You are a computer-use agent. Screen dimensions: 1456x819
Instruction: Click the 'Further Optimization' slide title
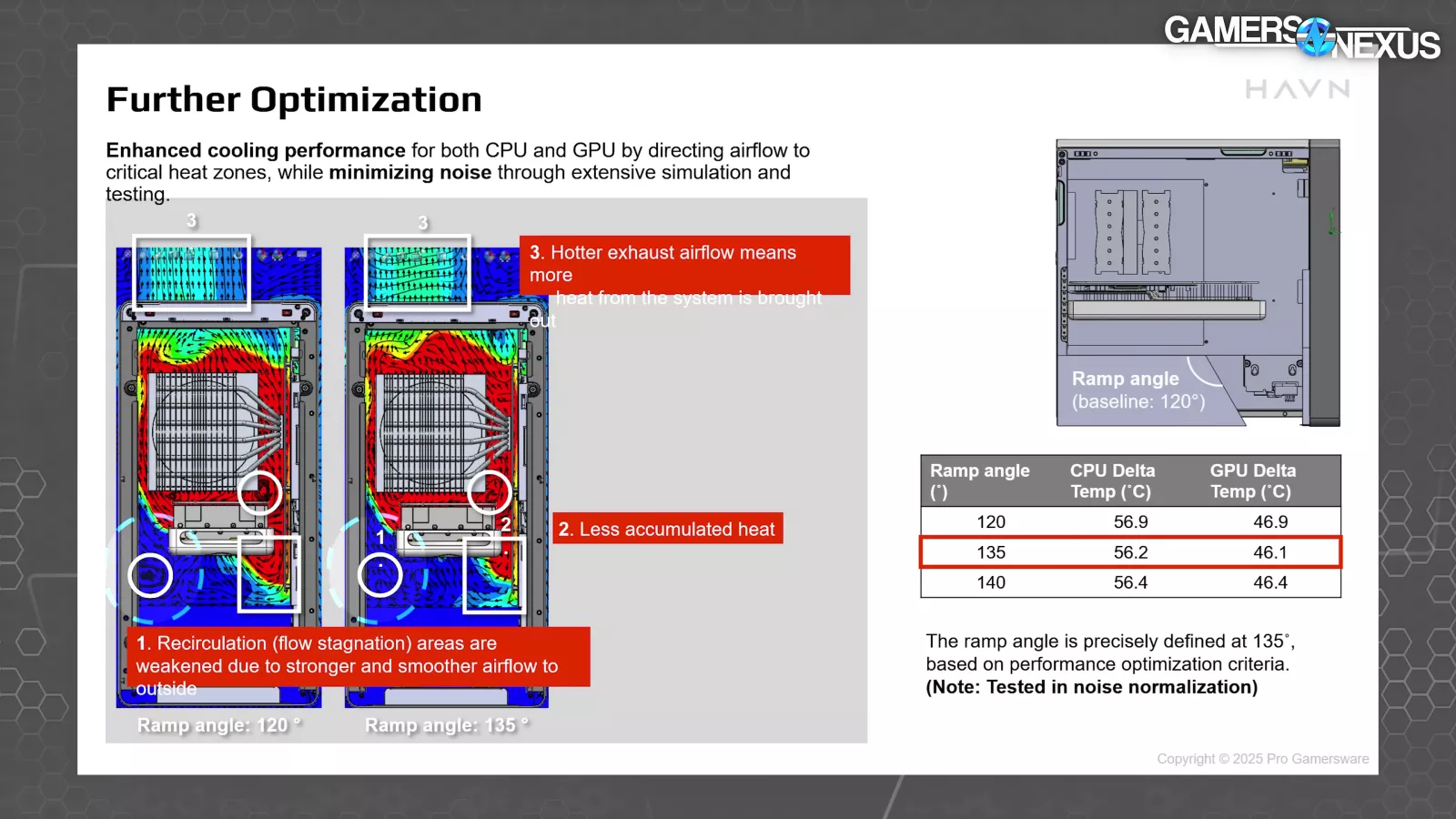[x=294, y=99]
